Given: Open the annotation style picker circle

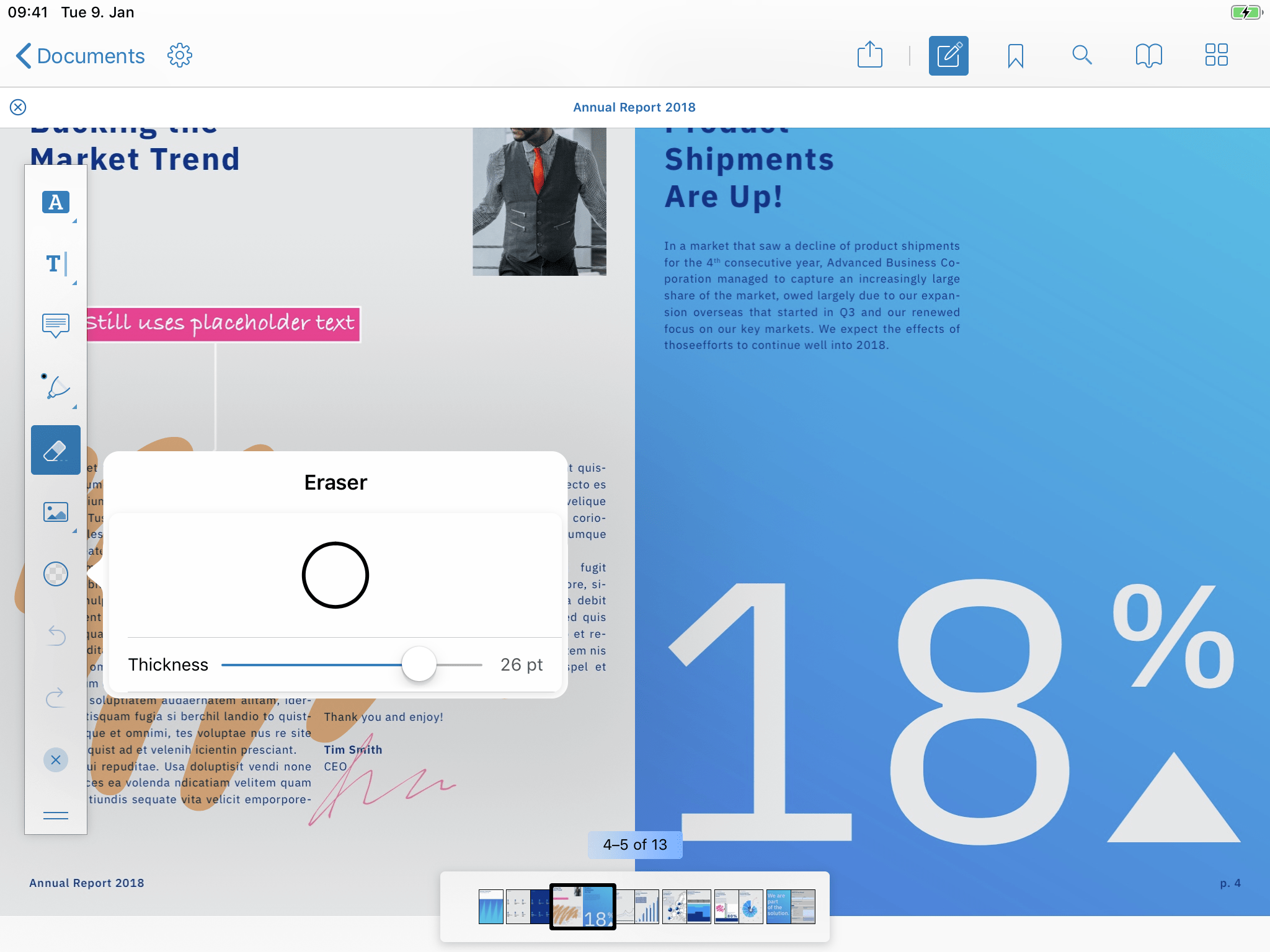Looking at the screenshot, I should coord(55,574).
